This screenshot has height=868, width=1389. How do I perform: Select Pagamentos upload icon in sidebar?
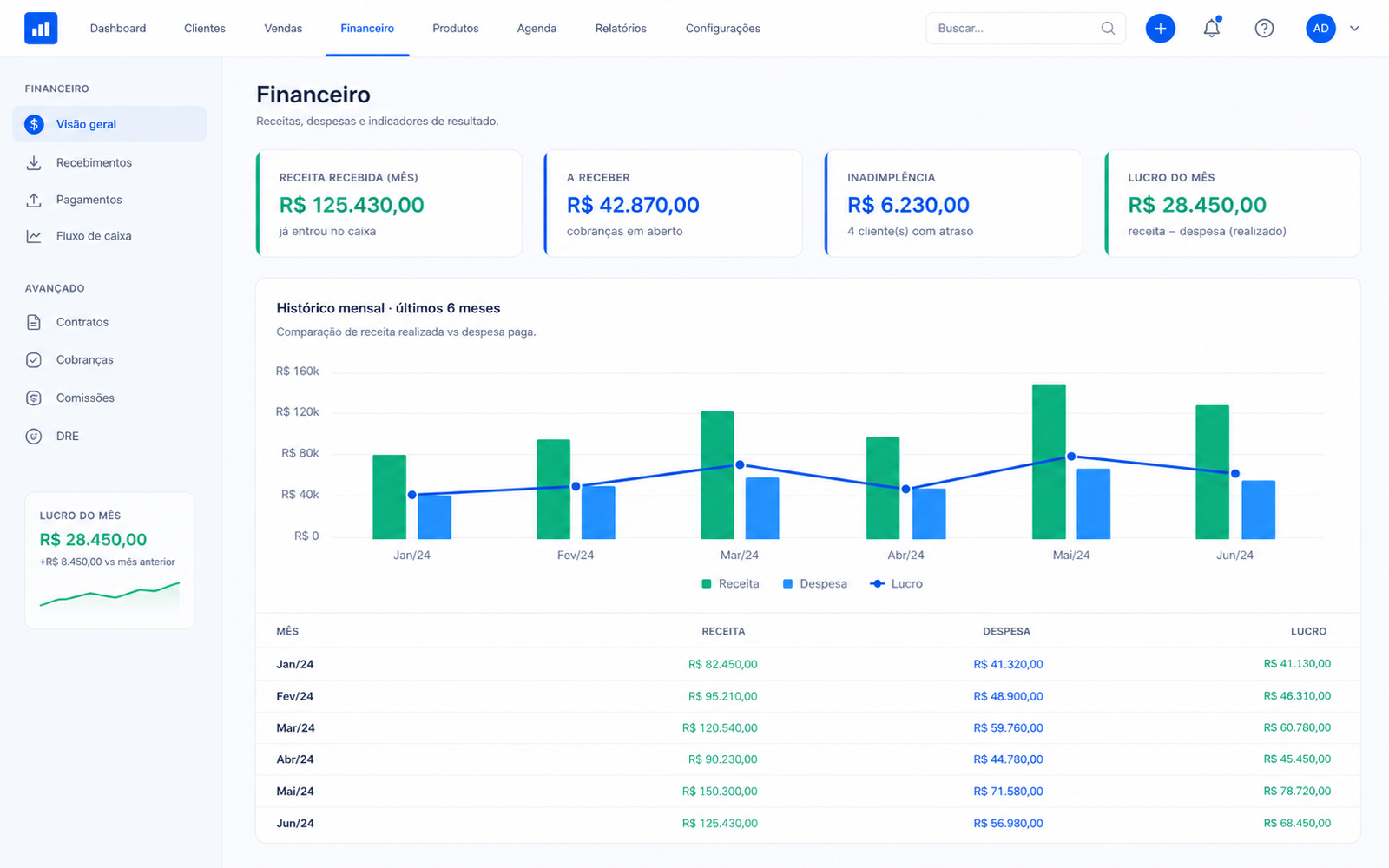tap(34, 200)
